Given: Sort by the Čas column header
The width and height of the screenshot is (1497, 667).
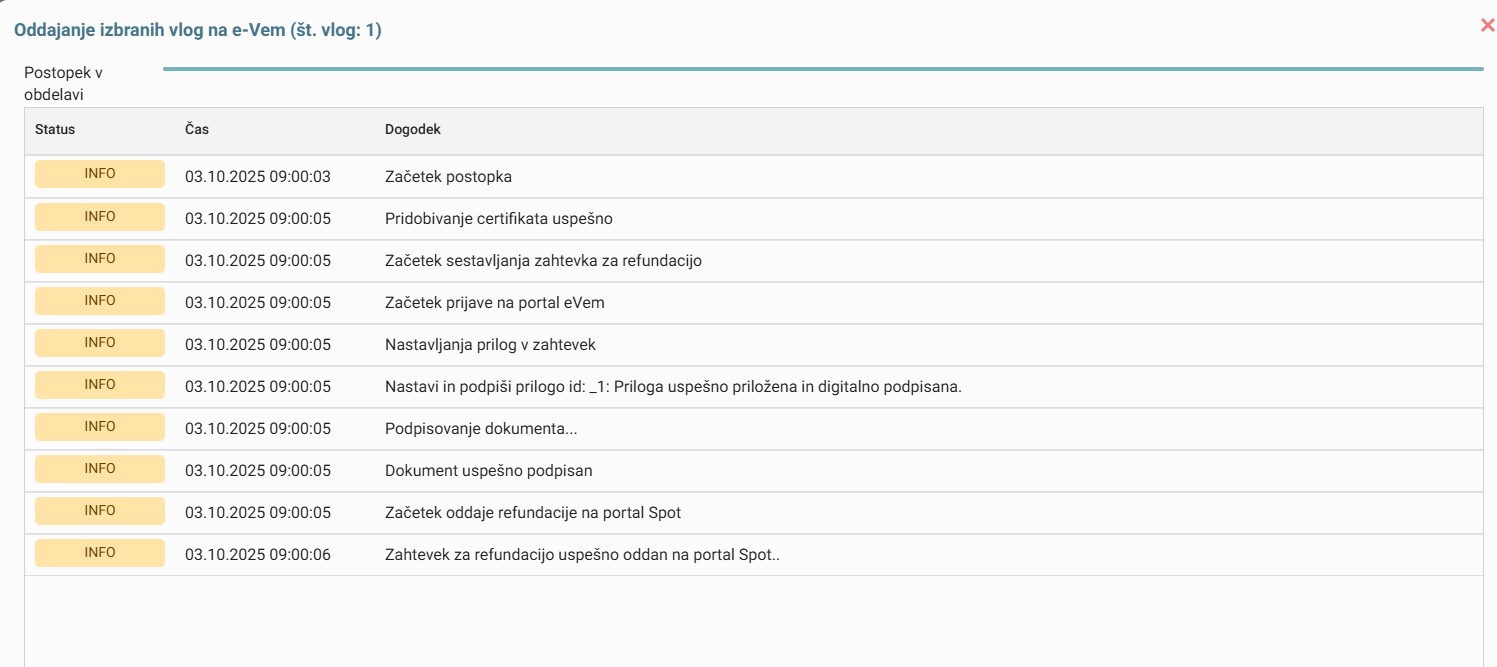Looking at the screenshot, I should click(197, 130).
